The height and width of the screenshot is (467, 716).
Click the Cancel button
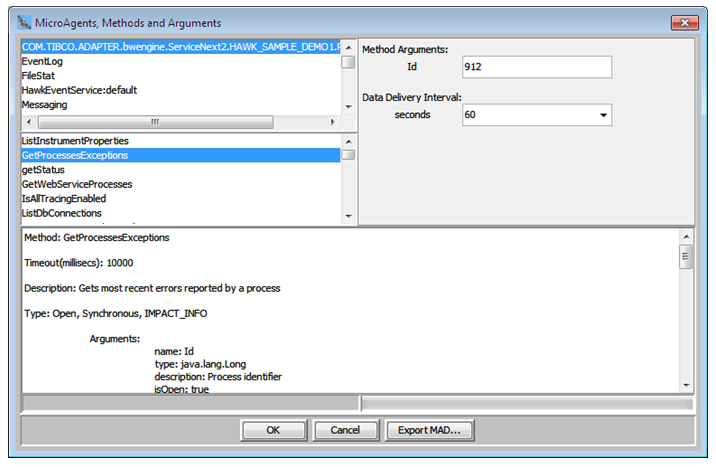(346, 430)
